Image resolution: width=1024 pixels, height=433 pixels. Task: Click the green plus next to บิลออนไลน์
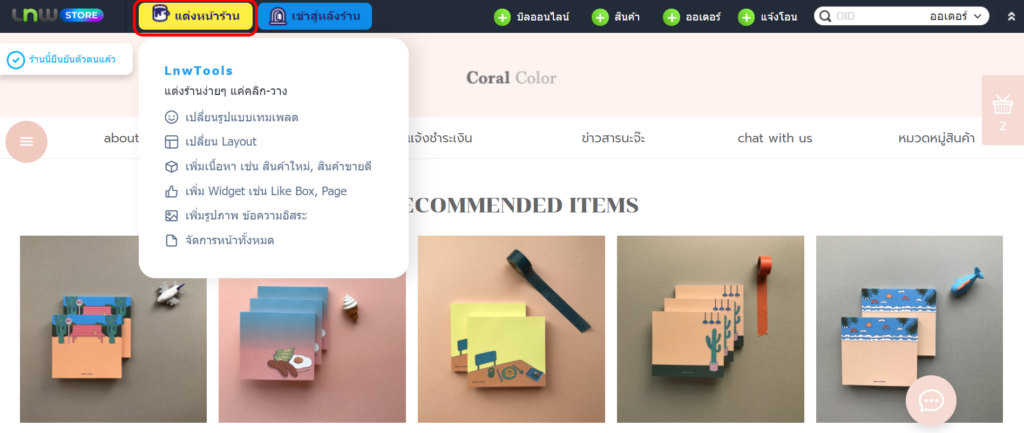[x=502, y=18]
